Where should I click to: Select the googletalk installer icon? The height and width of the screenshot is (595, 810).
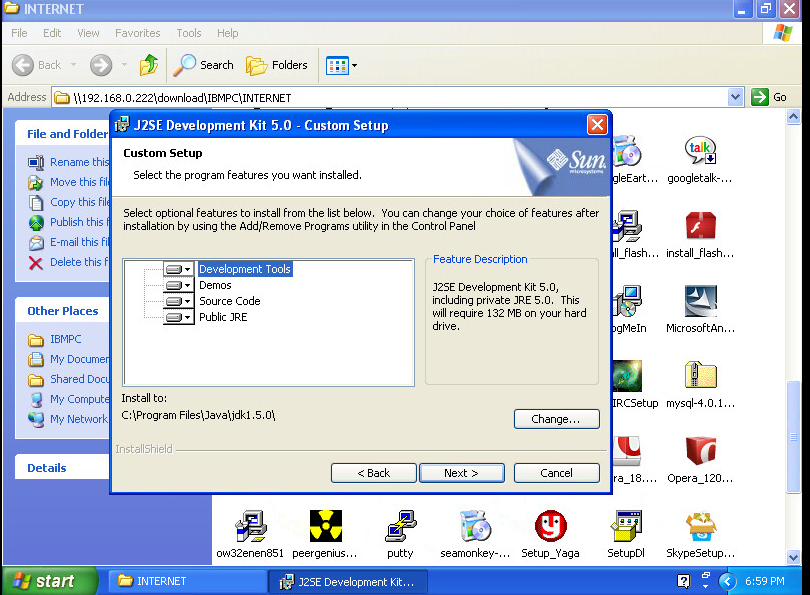coord(699,152)
